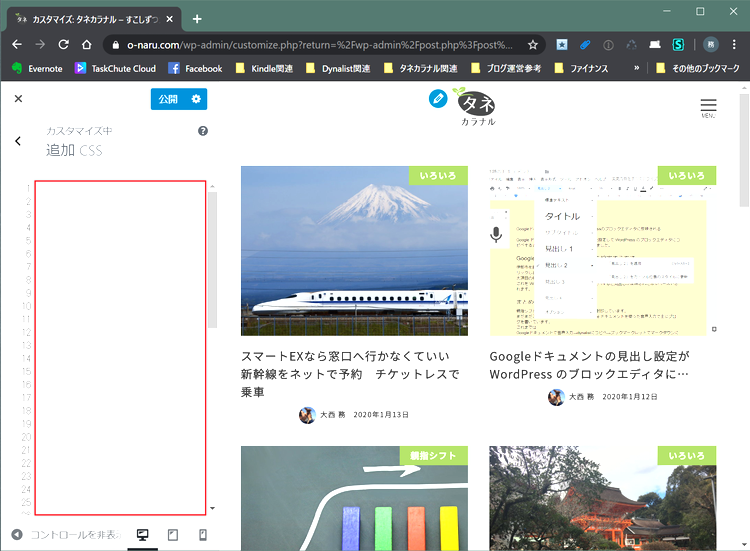The image size is (750, 551).
Task: Go back in browser history
Action: click(17, 45)
